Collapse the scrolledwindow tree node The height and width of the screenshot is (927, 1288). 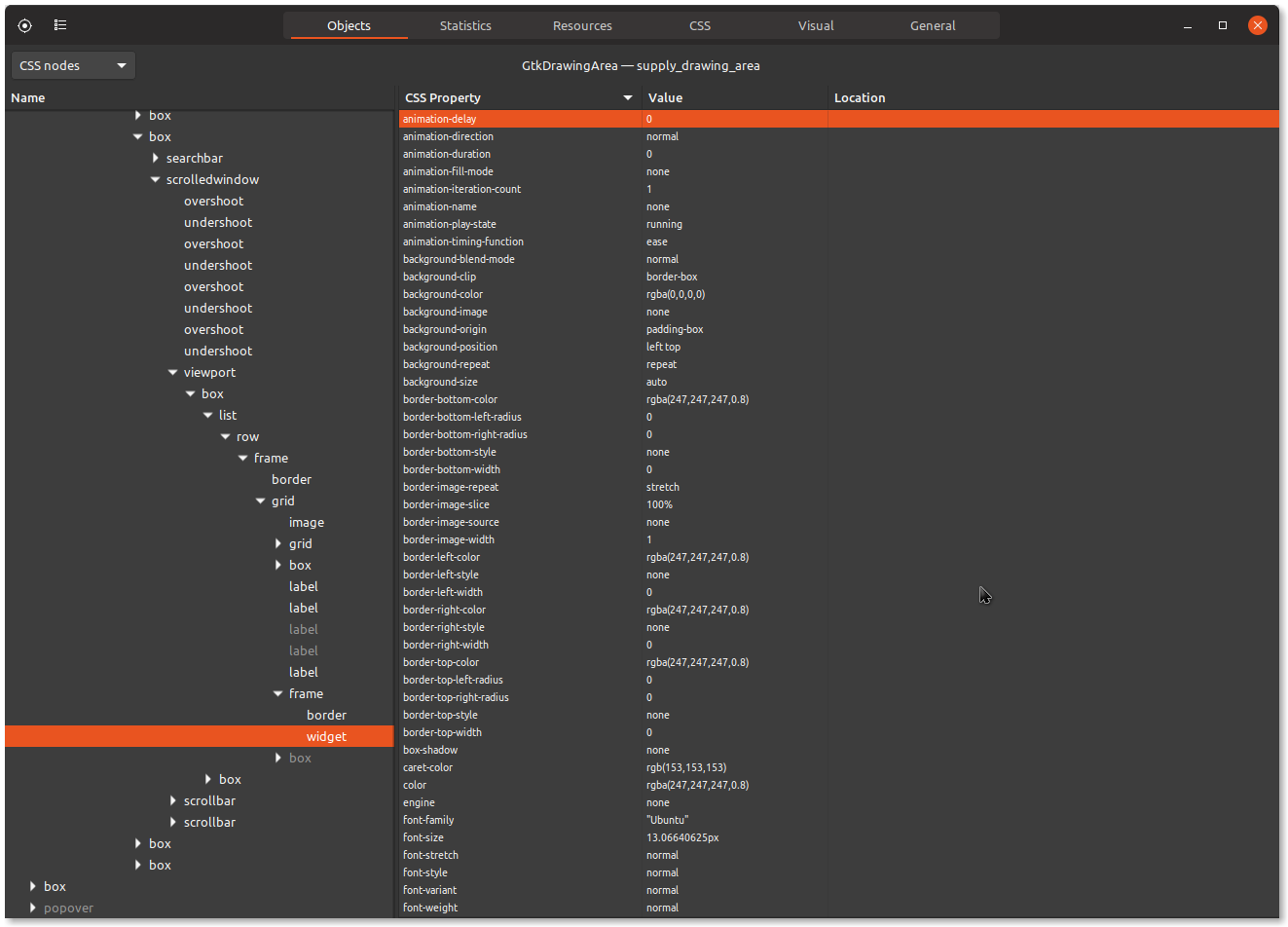pyautogui.click(x=156, y=179)
